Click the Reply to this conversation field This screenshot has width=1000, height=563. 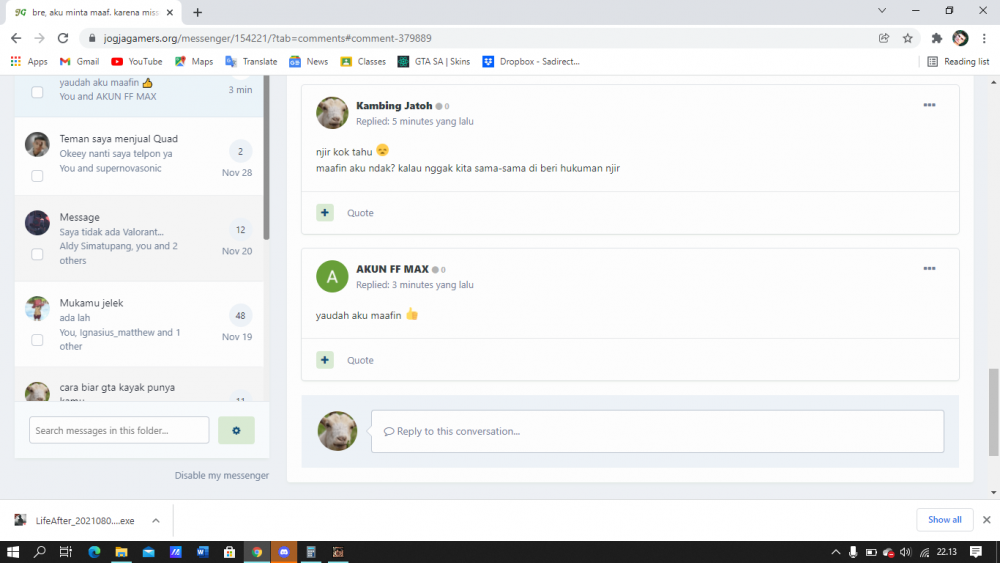pyautogui.click(x=657, y=432)
